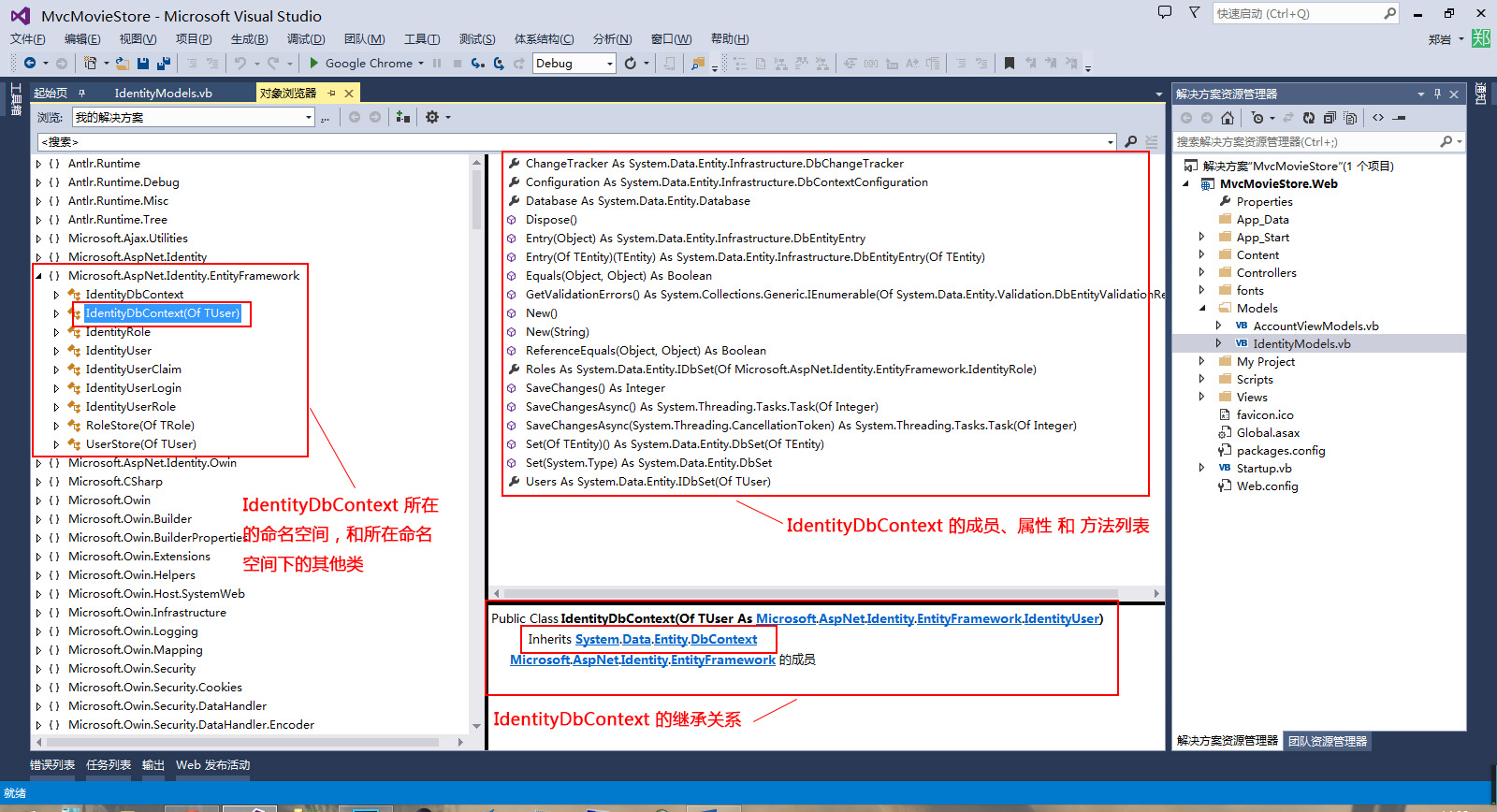Click the New Project toolbar icon
Viewport: 1497px width, 812px height.
pos(90,63)
